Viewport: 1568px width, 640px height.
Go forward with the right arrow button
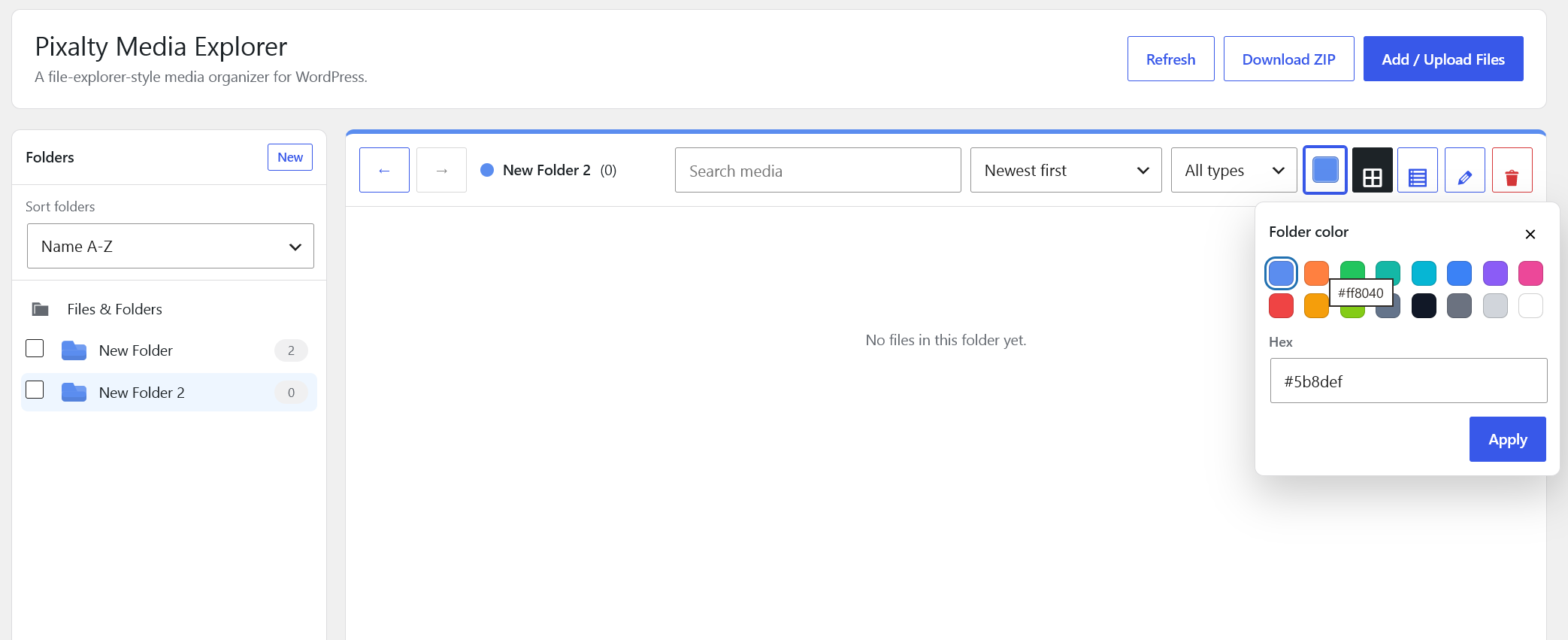coord(441,170)
